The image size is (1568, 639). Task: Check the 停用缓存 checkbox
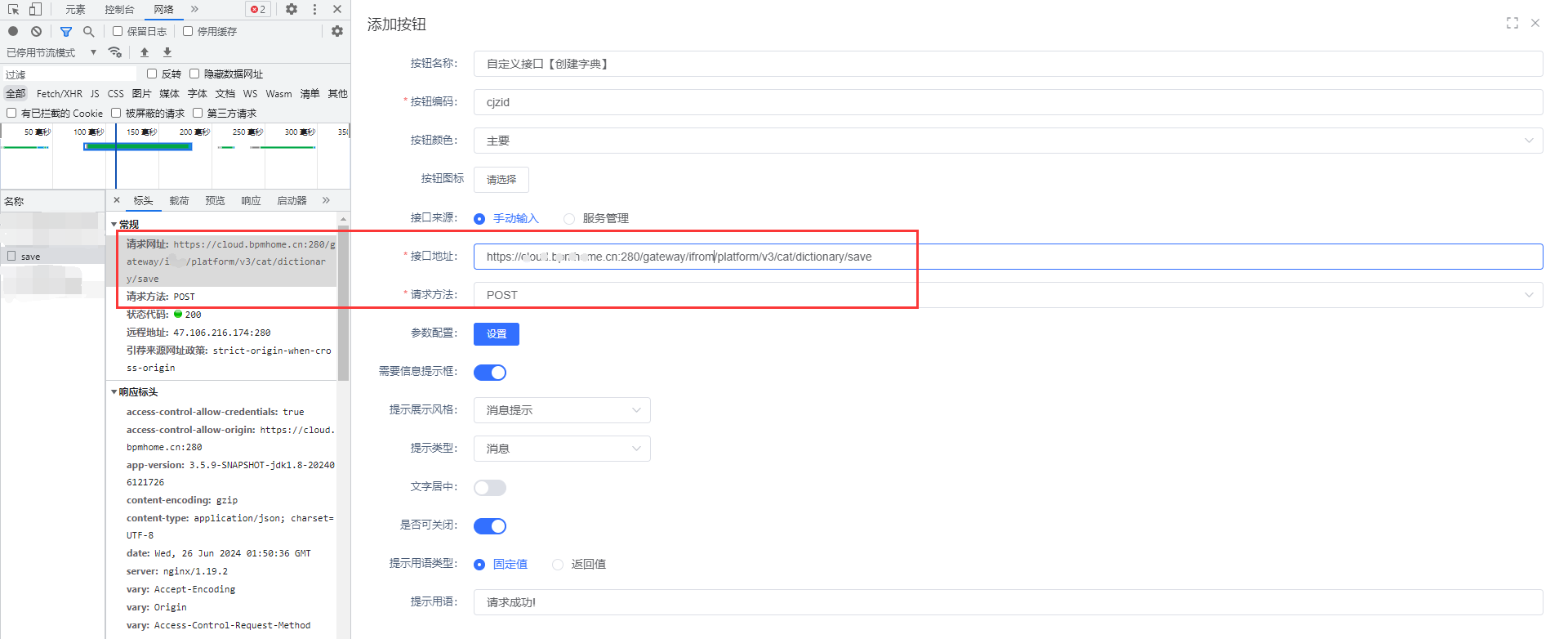pos(188,31)
